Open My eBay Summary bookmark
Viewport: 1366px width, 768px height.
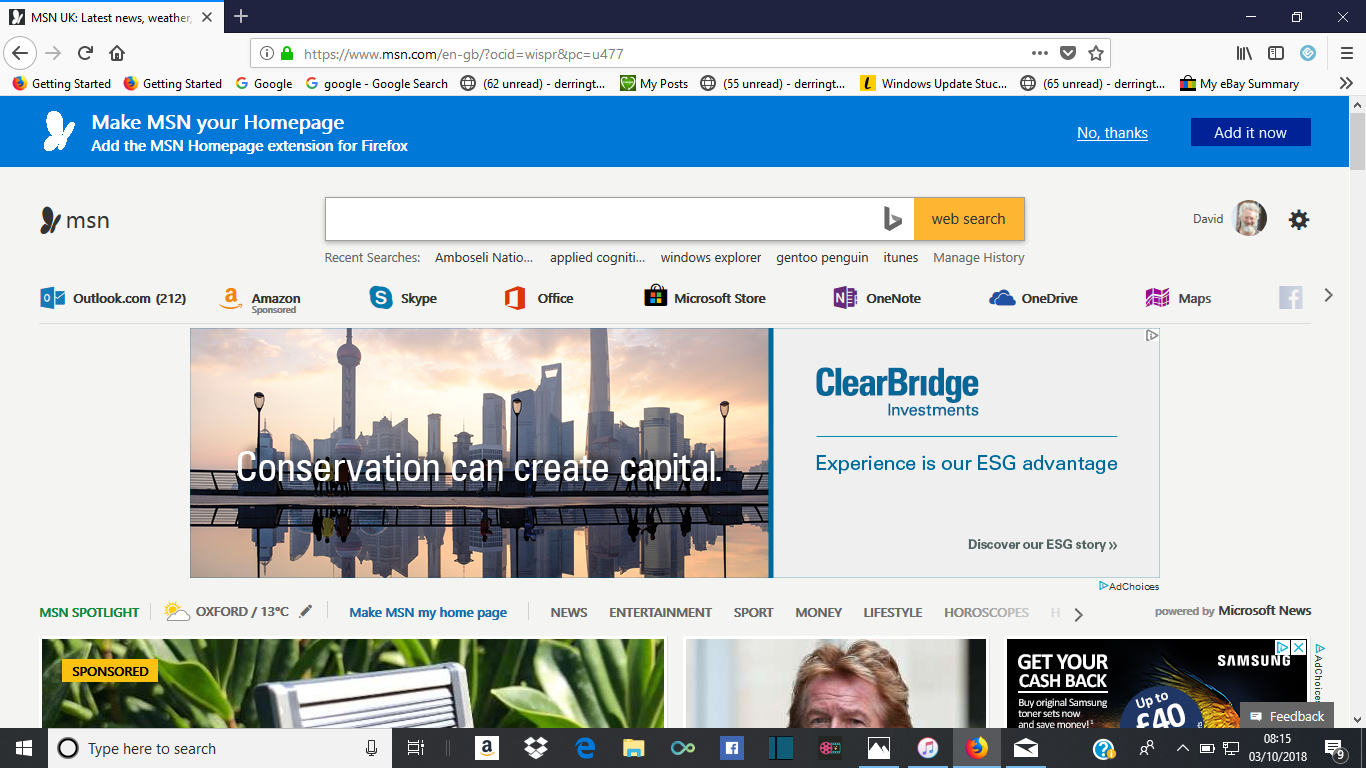coord(1239,83)
